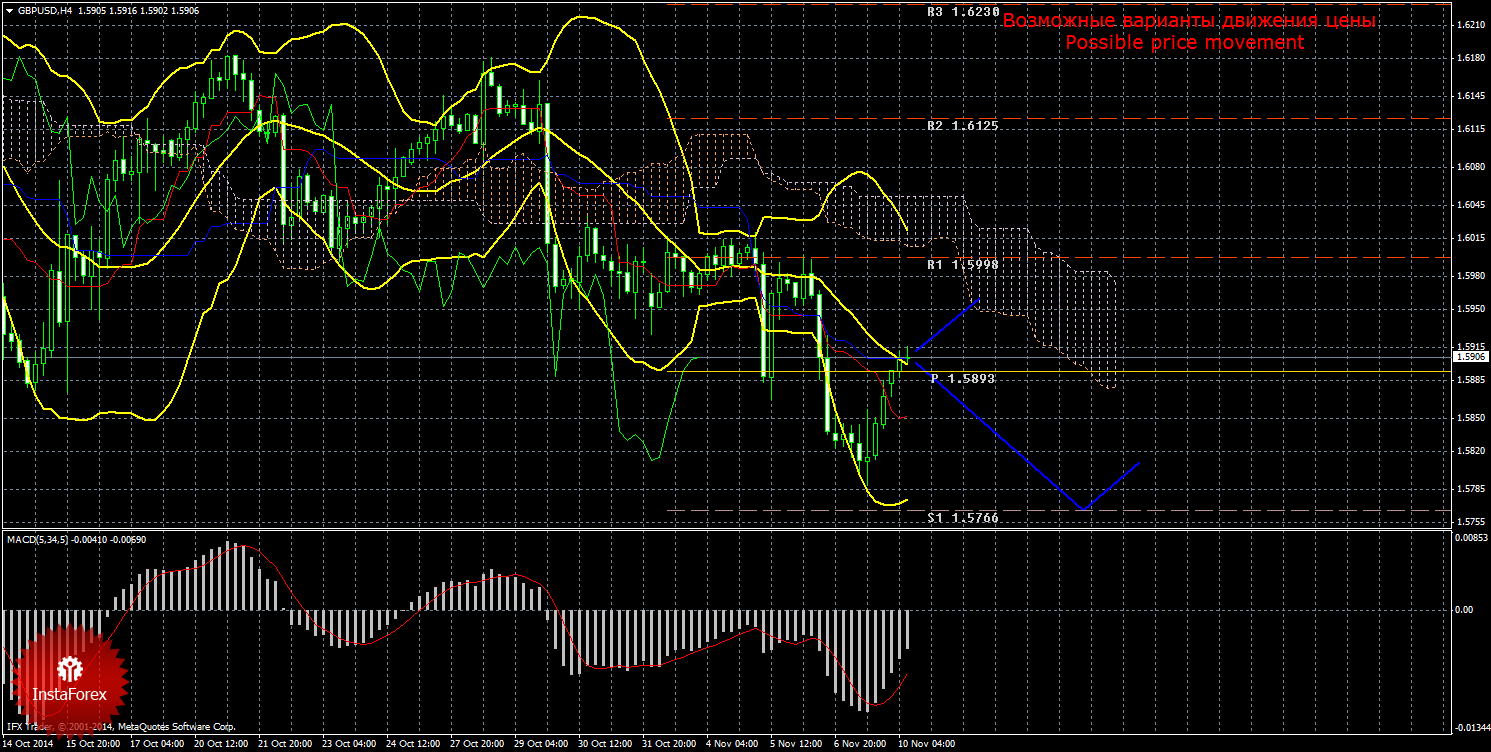Click the '29 Oct 04:00' time axis label
1491x752 pixels.
tap(541, 744)
